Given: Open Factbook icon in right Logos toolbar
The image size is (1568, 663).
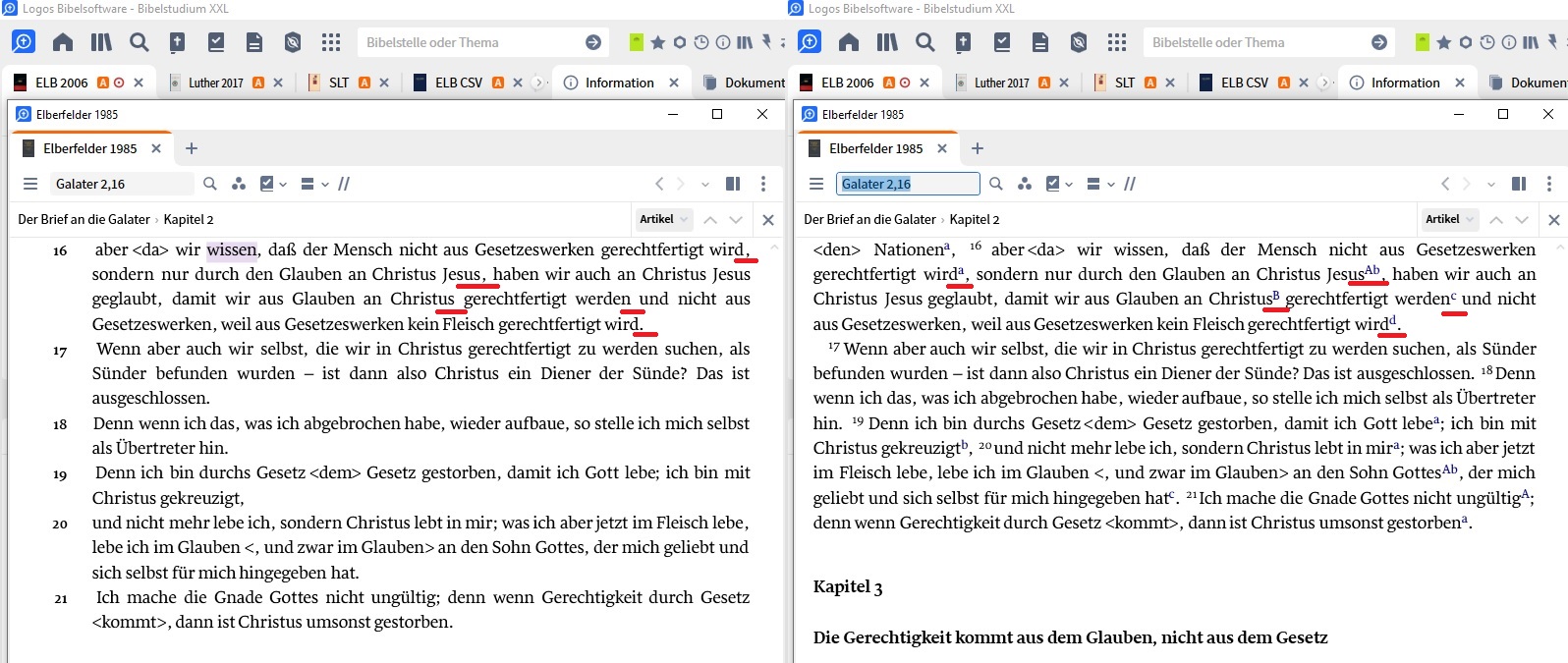Looking at the screenshot, I should point(963,42).
